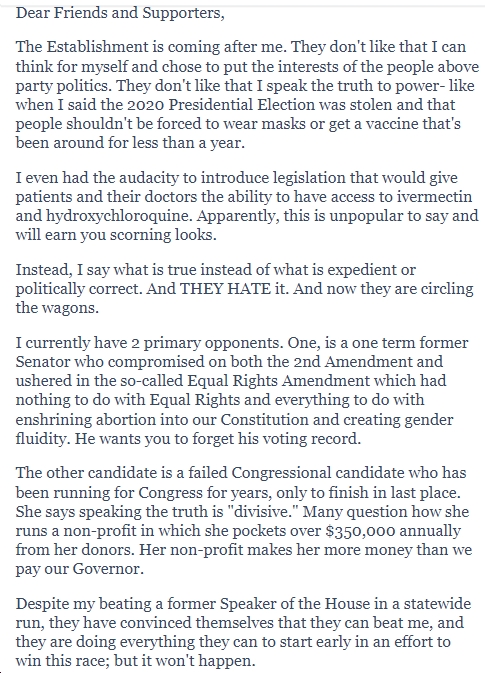Click the phrase "2020 Presidential Election"
This screenshot has width=485, height=673.
pos(220,105)
